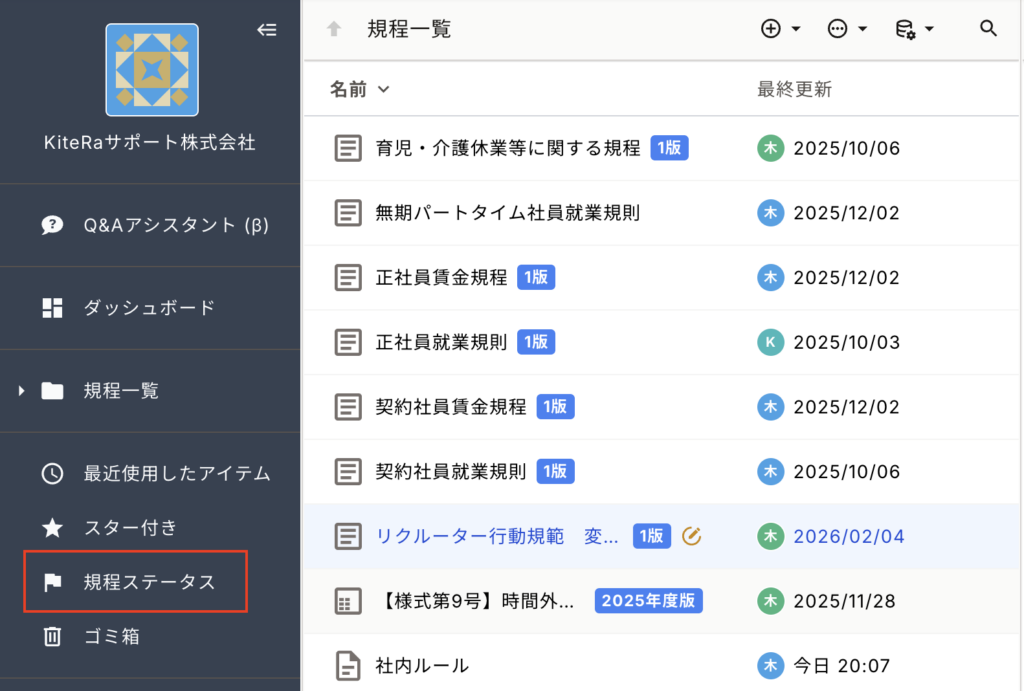Click the KiteRa company logo
Viewport: 1024px width, 691px height.
pyautogui.click(x=151, y=70)
